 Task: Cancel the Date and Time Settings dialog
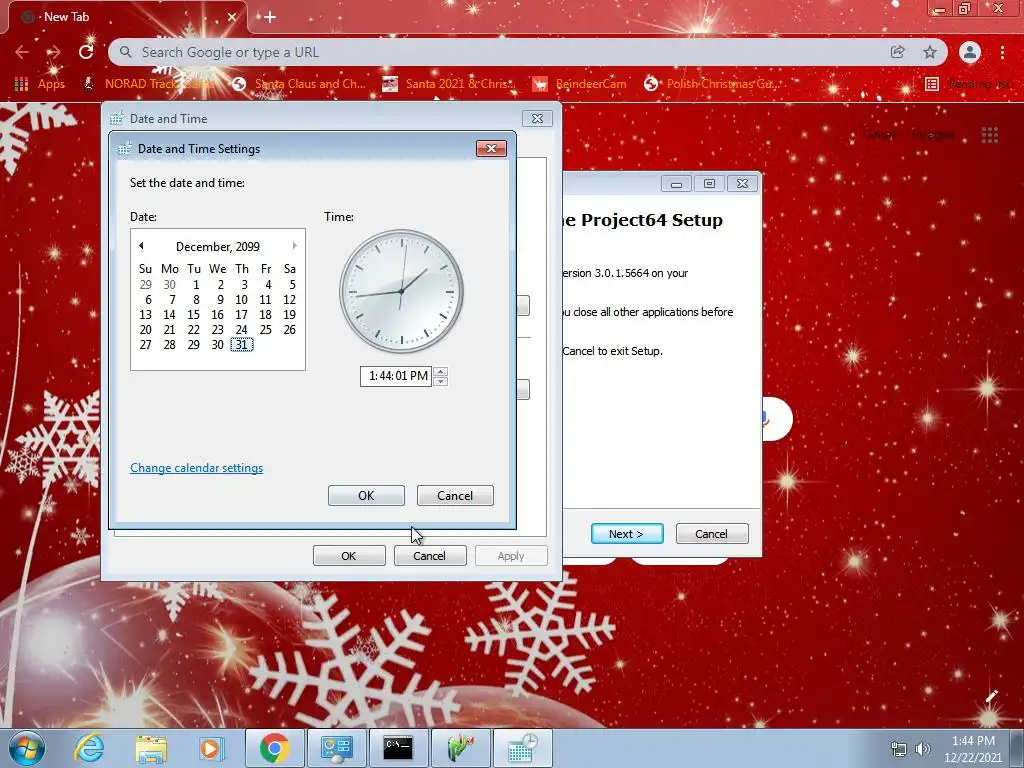point(455,496)
